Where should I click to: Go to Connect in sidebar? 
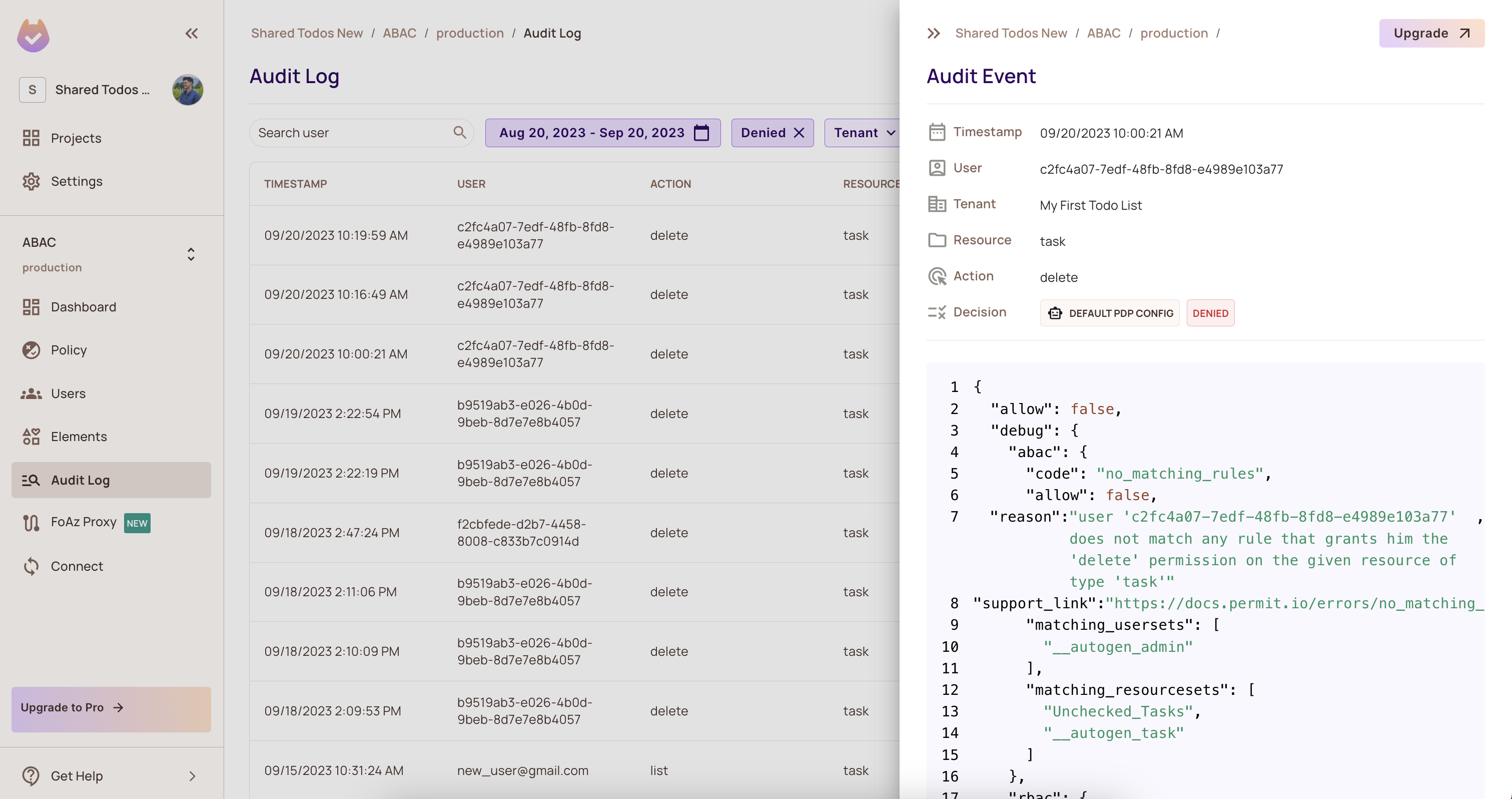77,566
